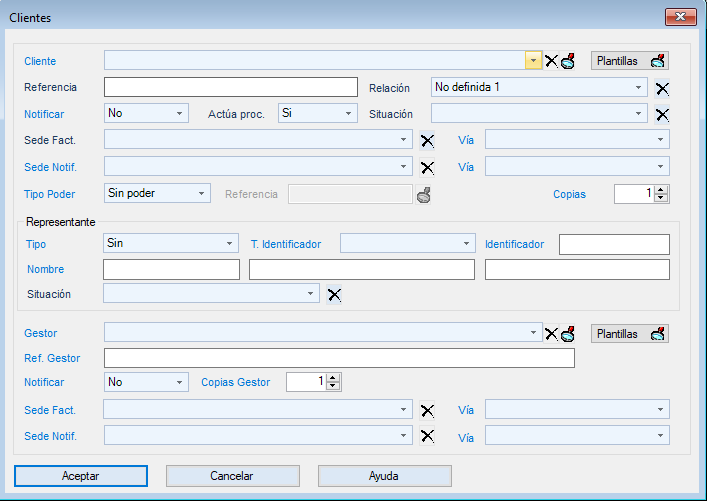Clear the client Sede Fact. with its X icon
707x501 pixels.
click(x=427, y=141)
